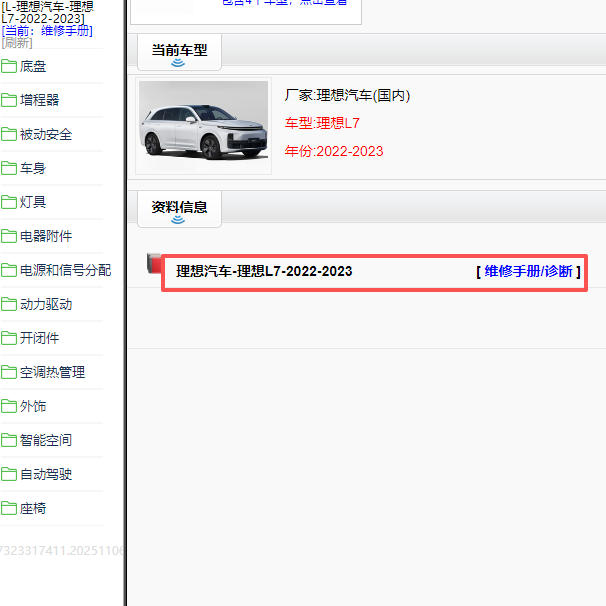Image resolution: width=606 pixels, height=606 pixels.
Task: Expand 空调热管理 in the tree
Action: pos(52,372)
